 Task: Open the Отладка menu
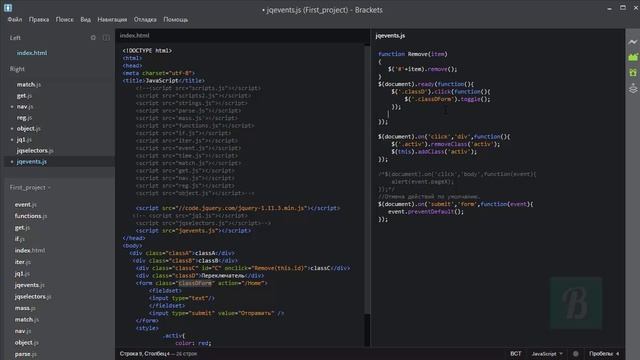[145, 20]
